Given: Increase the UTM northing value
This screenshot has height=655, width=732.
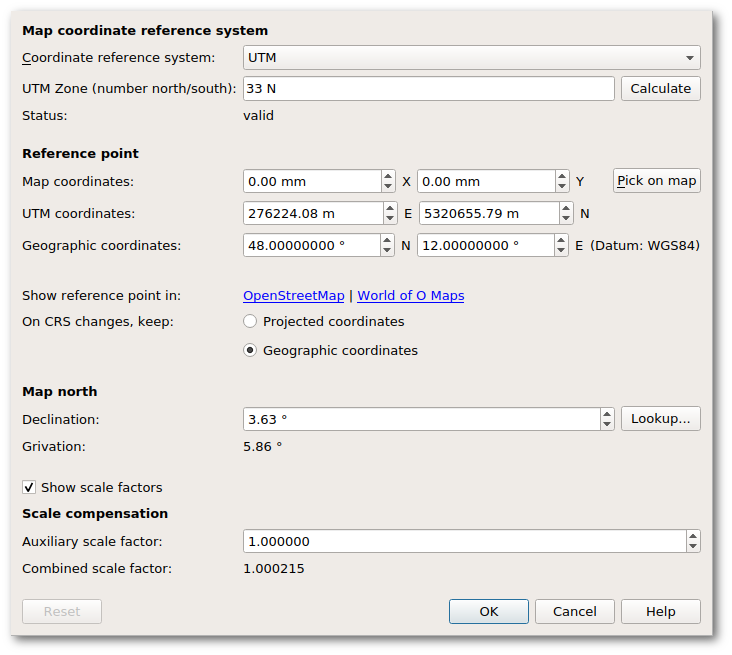Looking at the screenshot, I should point(566,208).
